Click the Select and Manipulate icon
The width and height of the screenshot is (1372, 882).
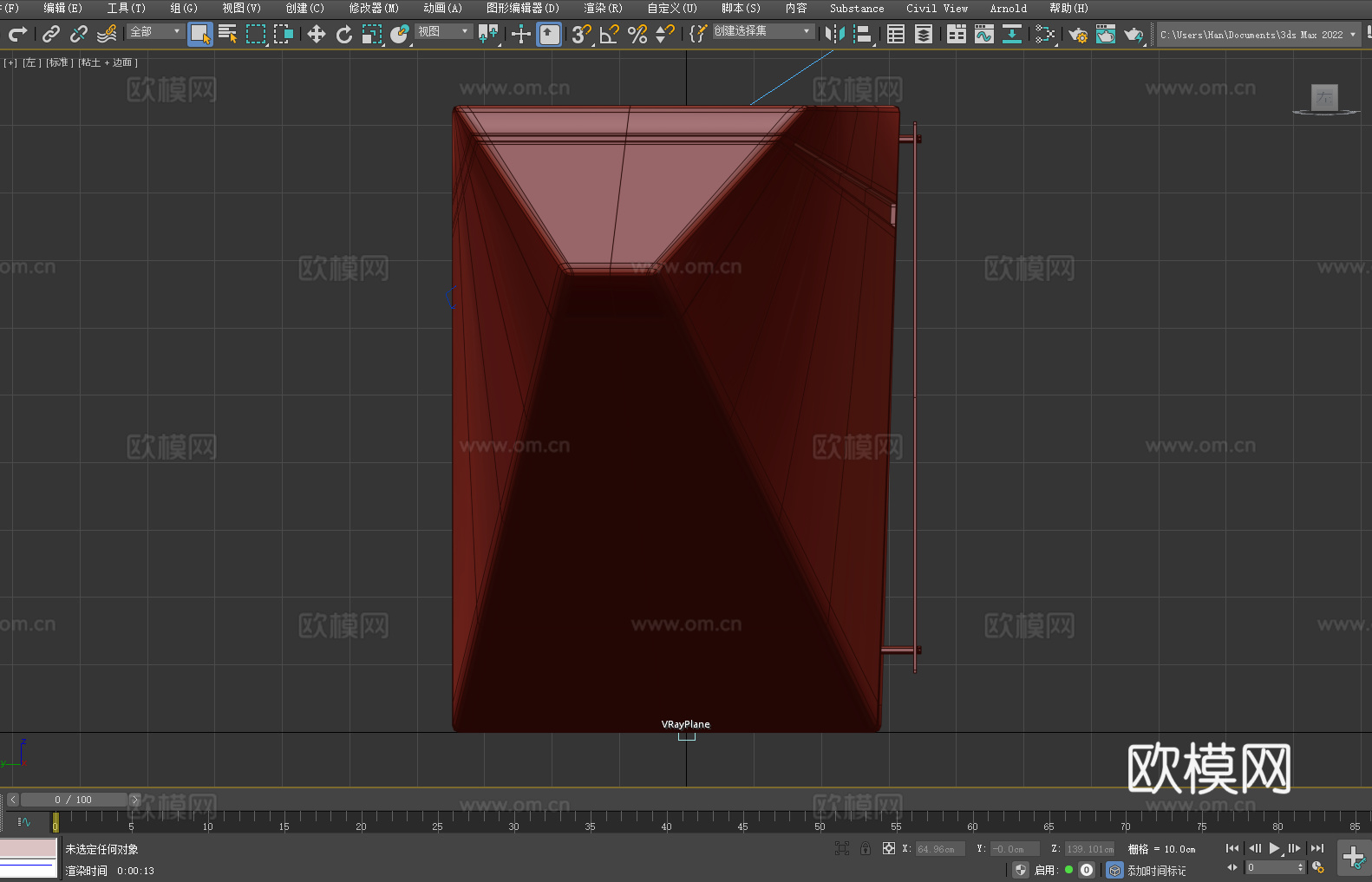pos(521,34)
